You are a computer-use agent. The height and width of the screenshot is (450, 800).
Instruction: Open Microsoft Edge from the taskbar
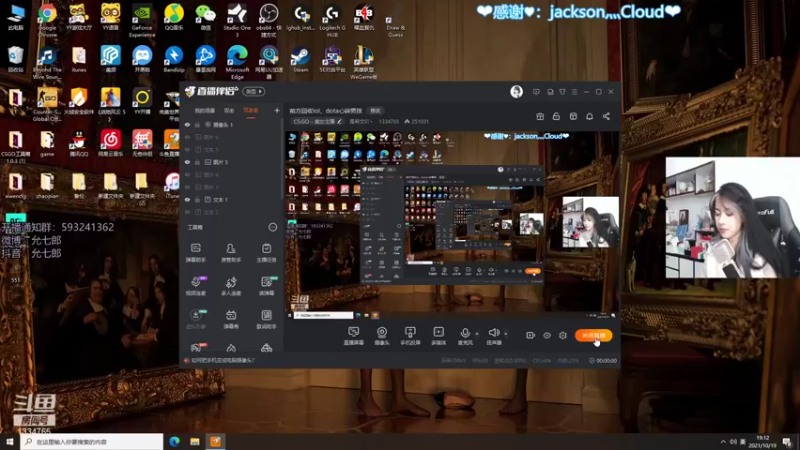[174, 442]
